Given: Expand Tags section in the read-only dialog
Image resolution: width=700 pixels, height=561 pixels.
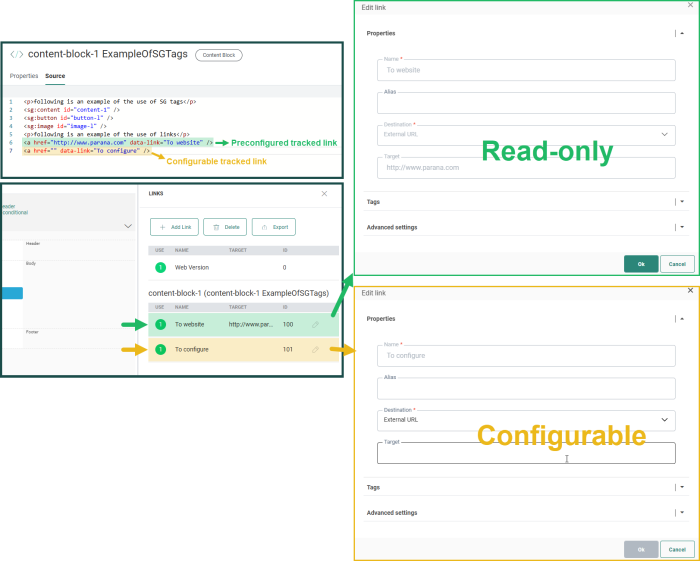Looking at the screenshot, I should coord(681,201).
